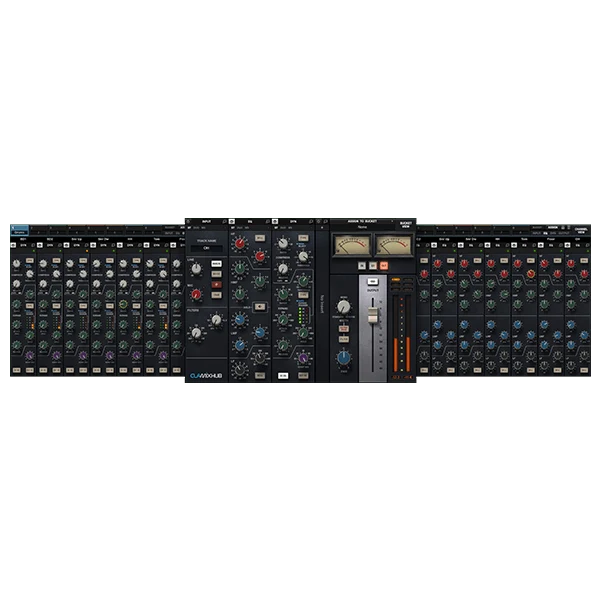Click the Width knob in output section
The image size is (600, 600).
pos(344,307)
